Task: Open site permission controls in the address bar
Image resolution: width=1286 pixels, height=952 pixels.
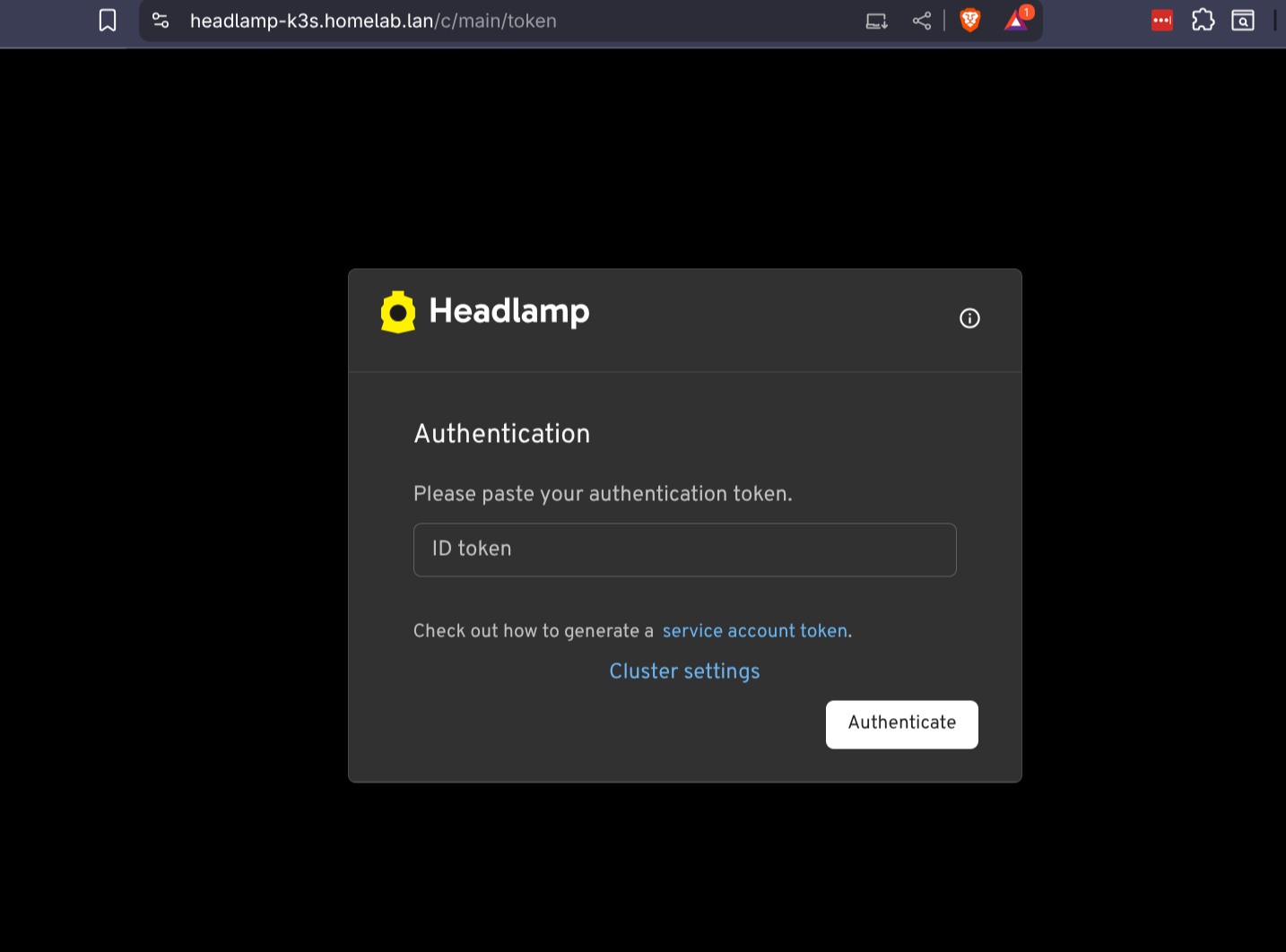Action: [x=161, y=20]
